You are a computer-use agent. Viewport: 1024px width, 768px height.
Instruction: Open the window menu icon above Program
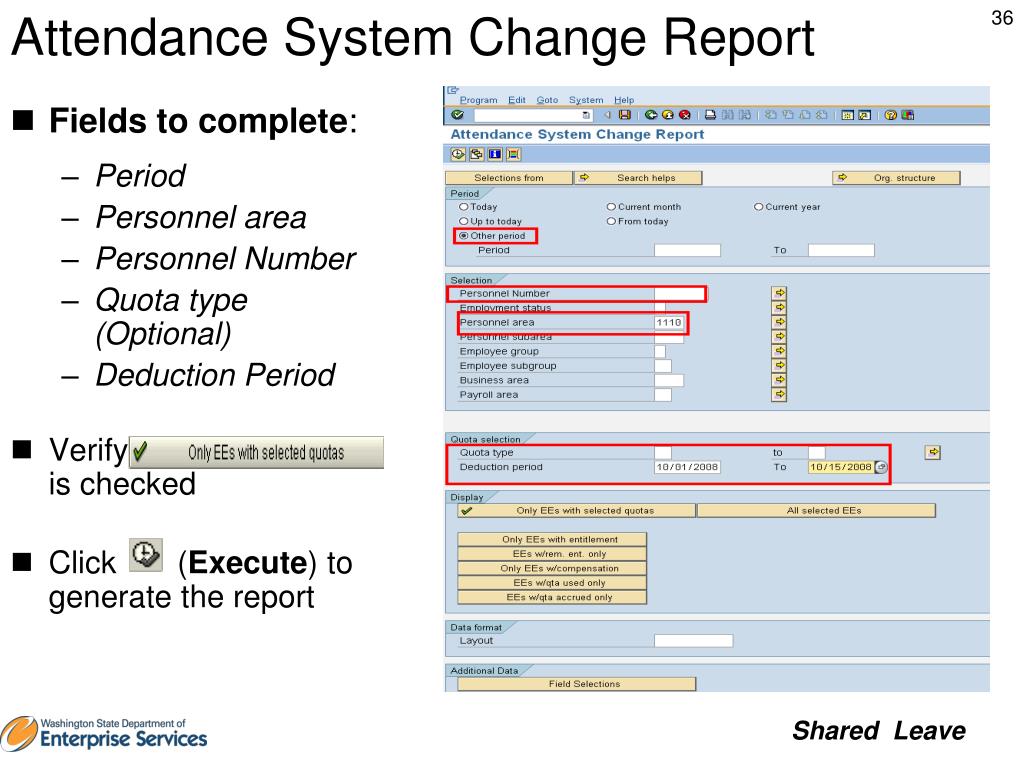point(453,90)
